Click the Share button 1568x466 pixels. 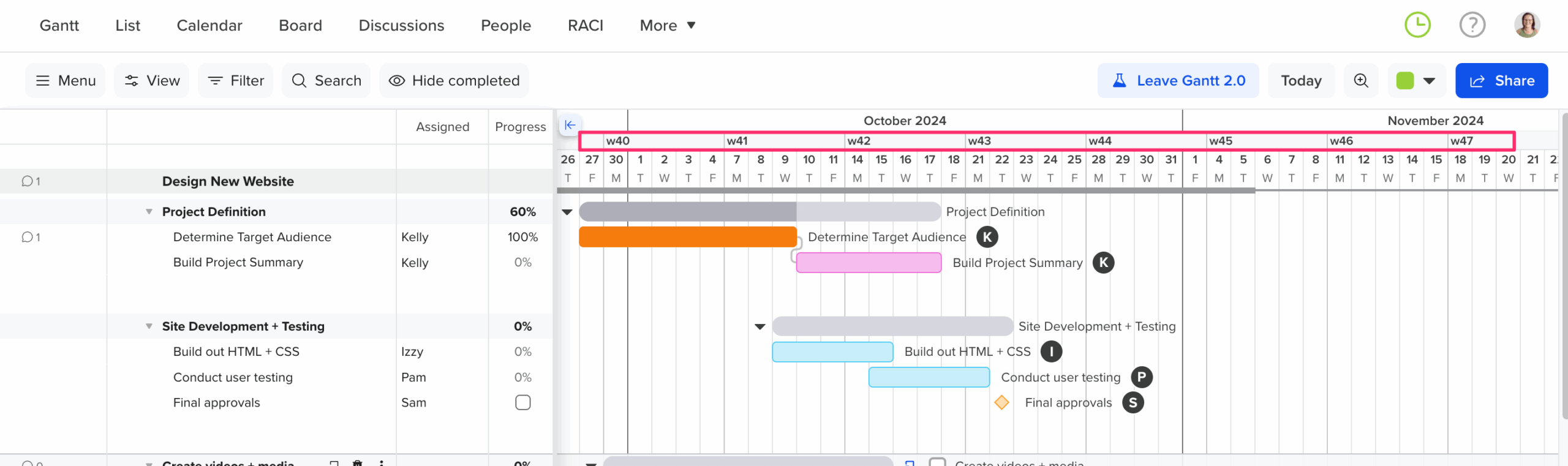click(x=1501, y=80)
